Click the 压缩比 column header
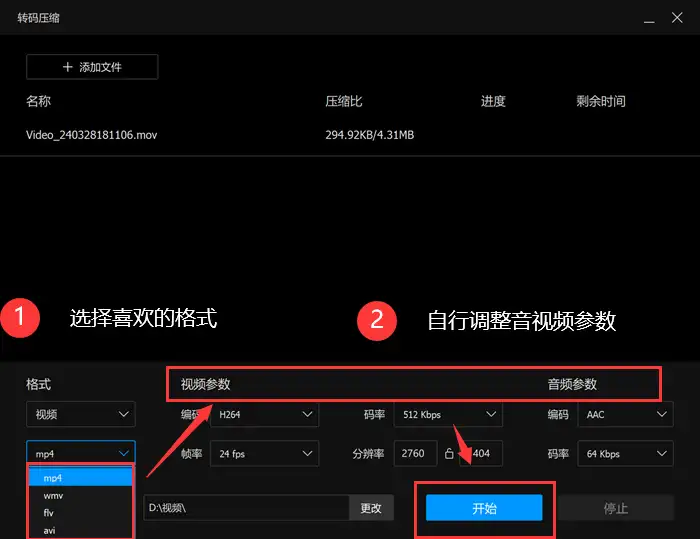 (x=344, y=101)
